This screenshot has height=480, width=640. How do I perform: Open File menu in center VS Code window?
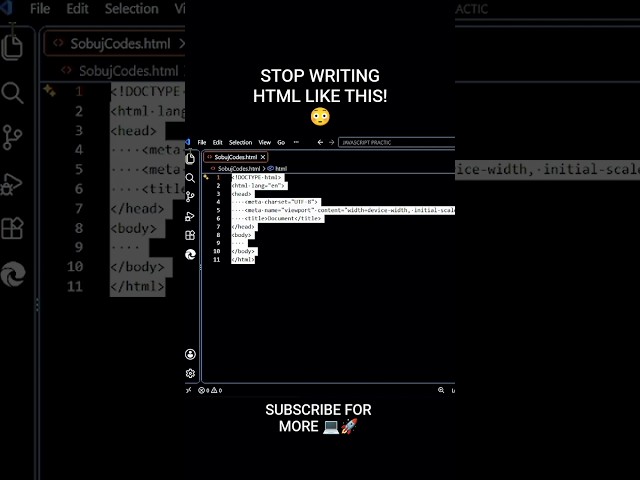point(202,142)
